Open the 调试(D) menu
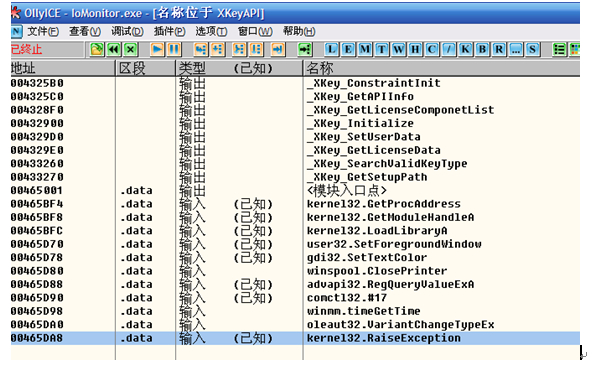600x367 pixels. coord(127,31)
